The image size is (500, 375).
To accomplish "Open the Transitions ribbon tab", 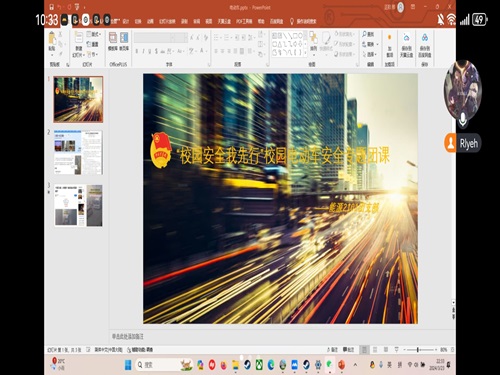I will [x=138, y=21].
